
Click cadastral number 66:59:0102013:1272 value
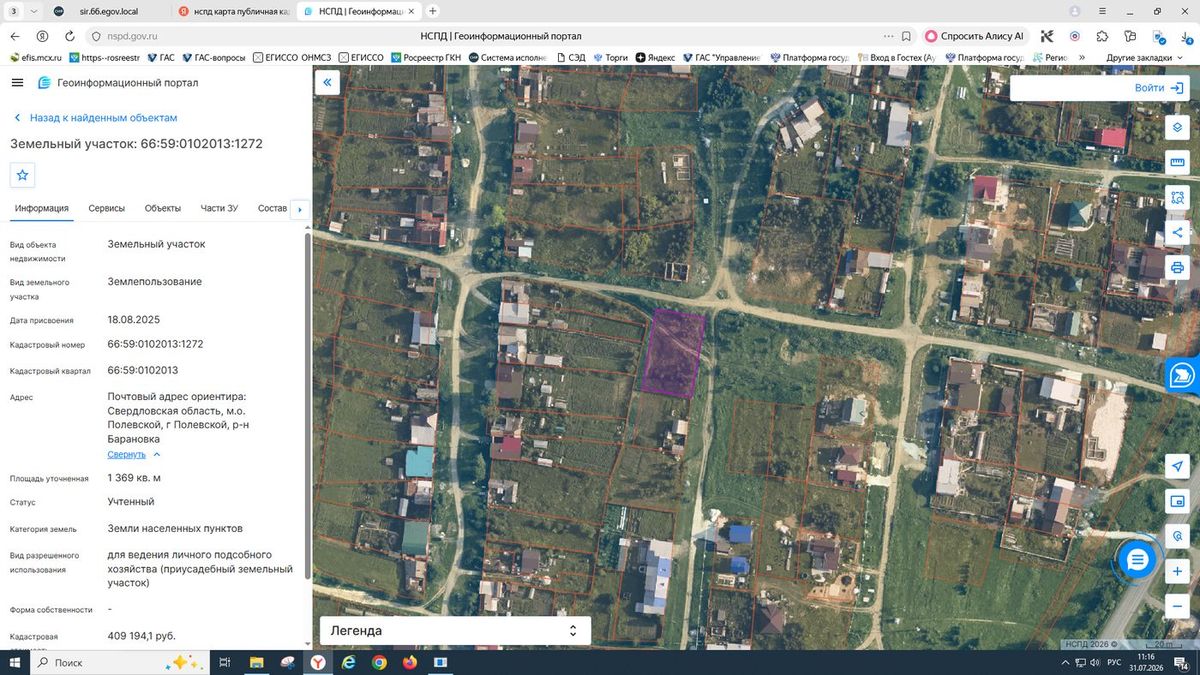[x=155, y=344]
